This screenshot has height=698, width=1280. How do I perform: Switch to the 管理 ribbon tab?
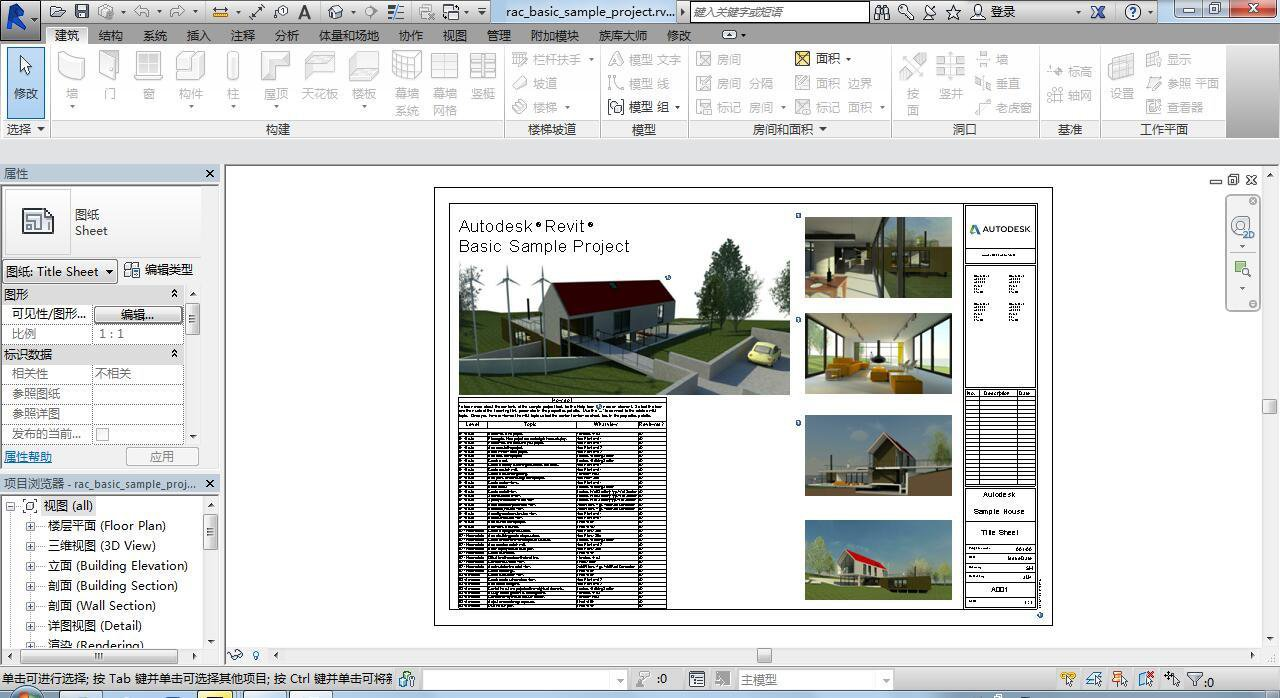498,35
